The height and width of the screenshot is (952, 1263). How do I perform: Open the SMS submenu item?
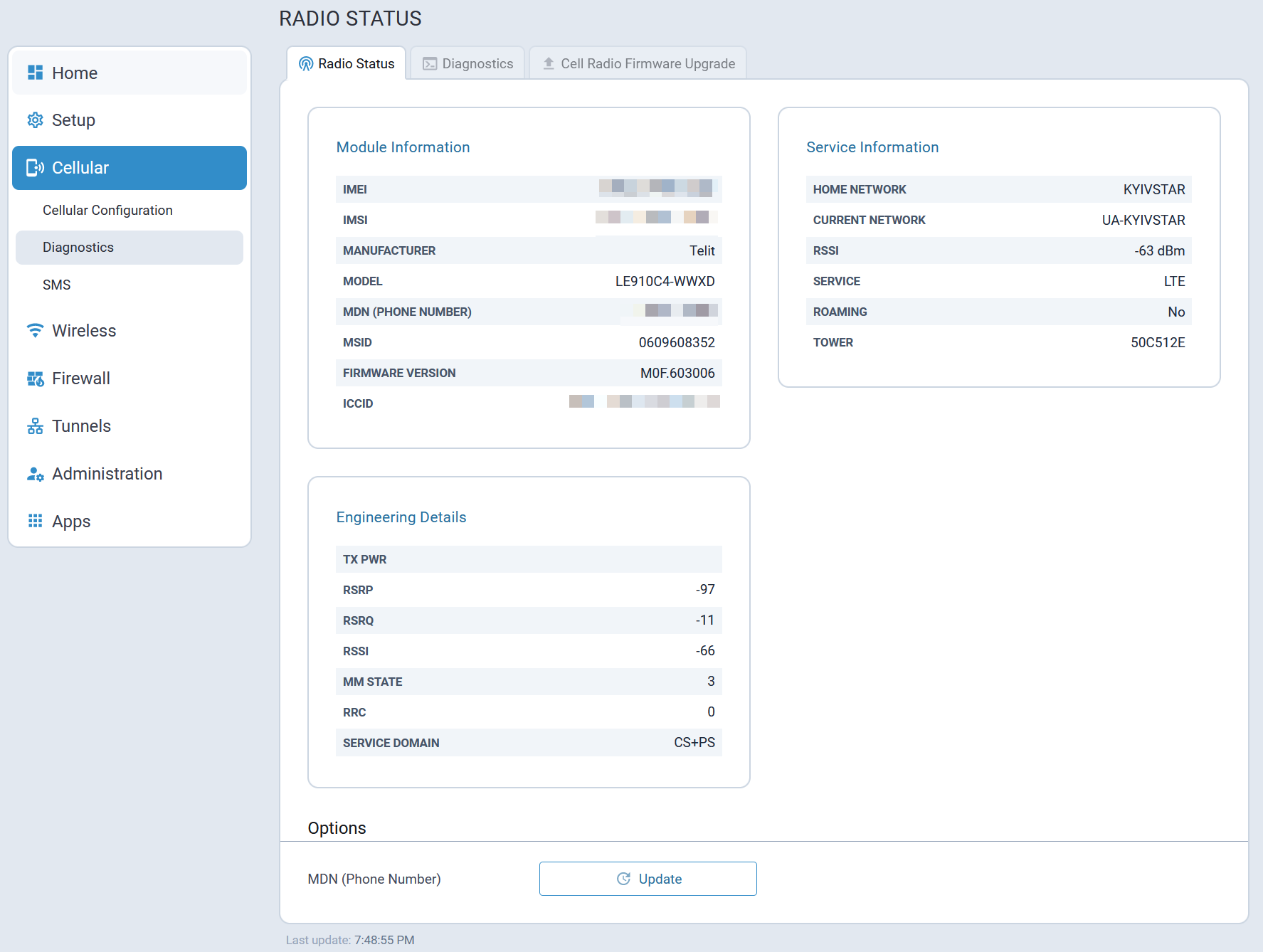point(57,285)
